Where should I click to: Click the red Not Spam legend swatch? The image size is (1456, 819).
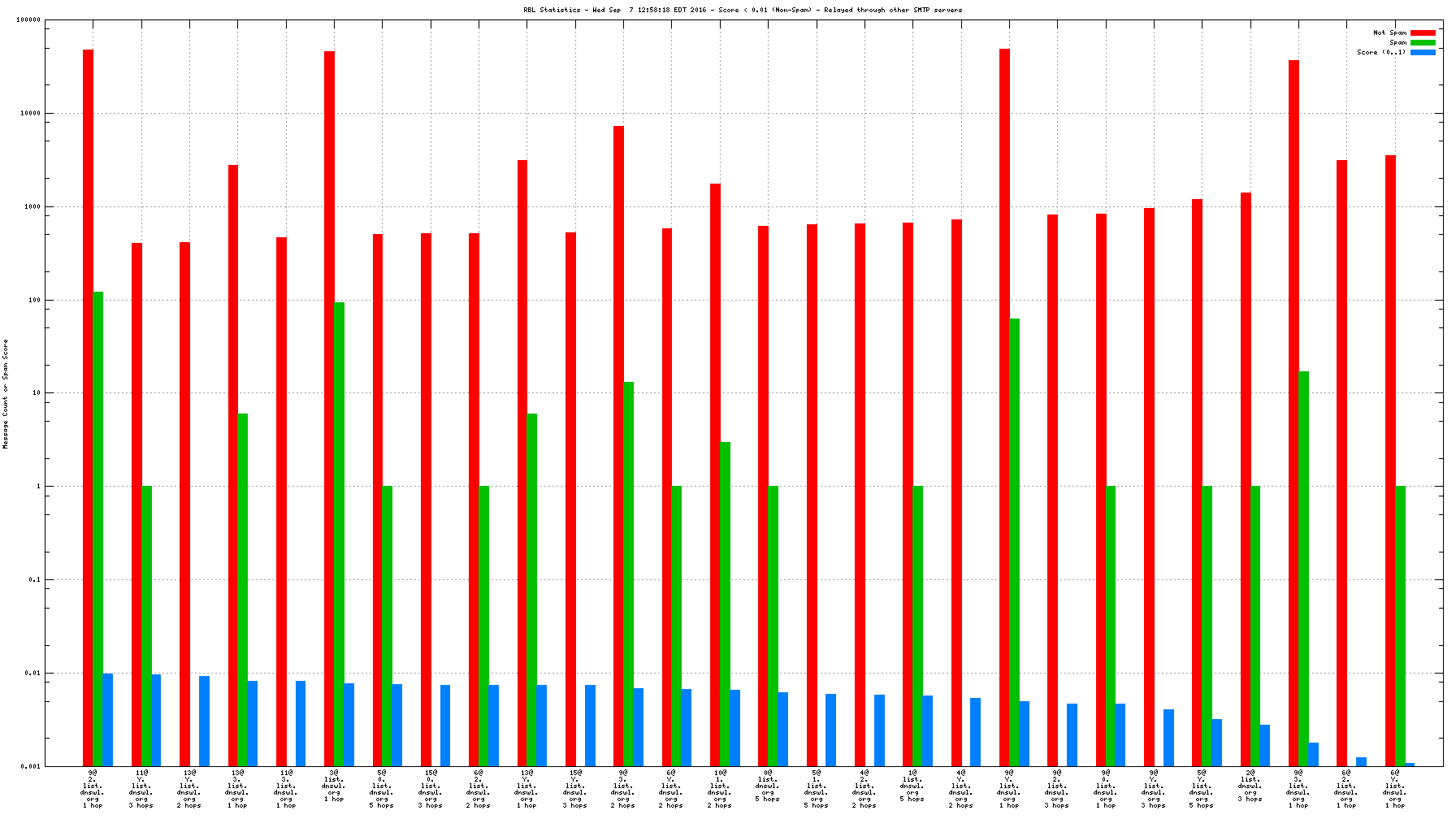pyautogui.click(x=1423, y=33)
